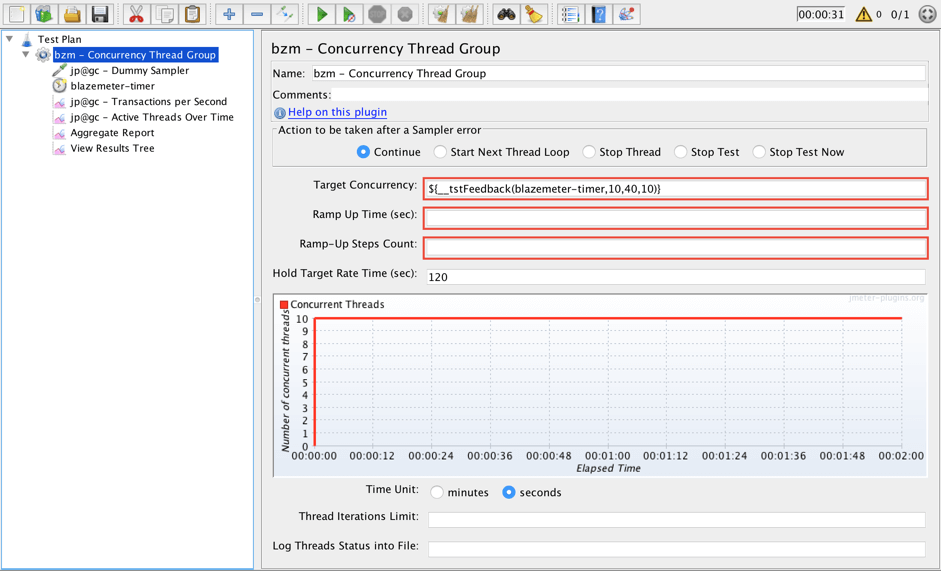Click the elapsed time 00:00:31 display
The height and width of the screenshot is (571, 941).
point(820,14)
